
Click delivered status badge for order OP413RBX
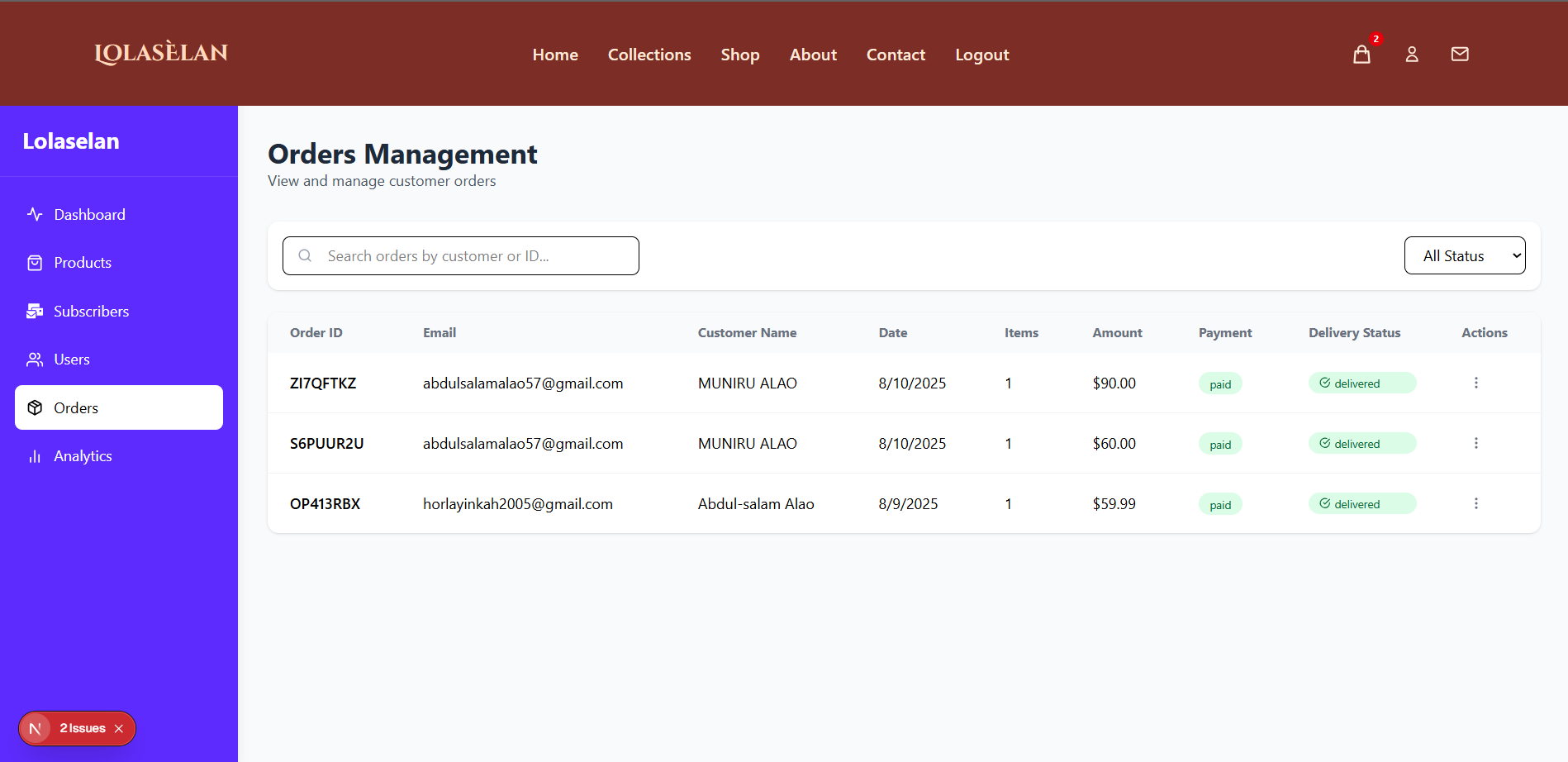click(x=1361, y=503)
